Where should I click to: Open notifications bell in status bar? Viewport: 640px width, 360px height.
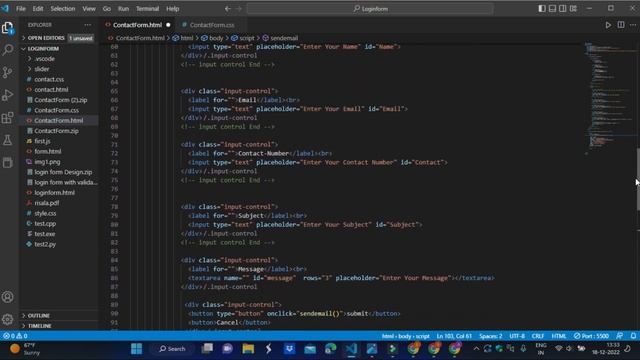[633, 336]
